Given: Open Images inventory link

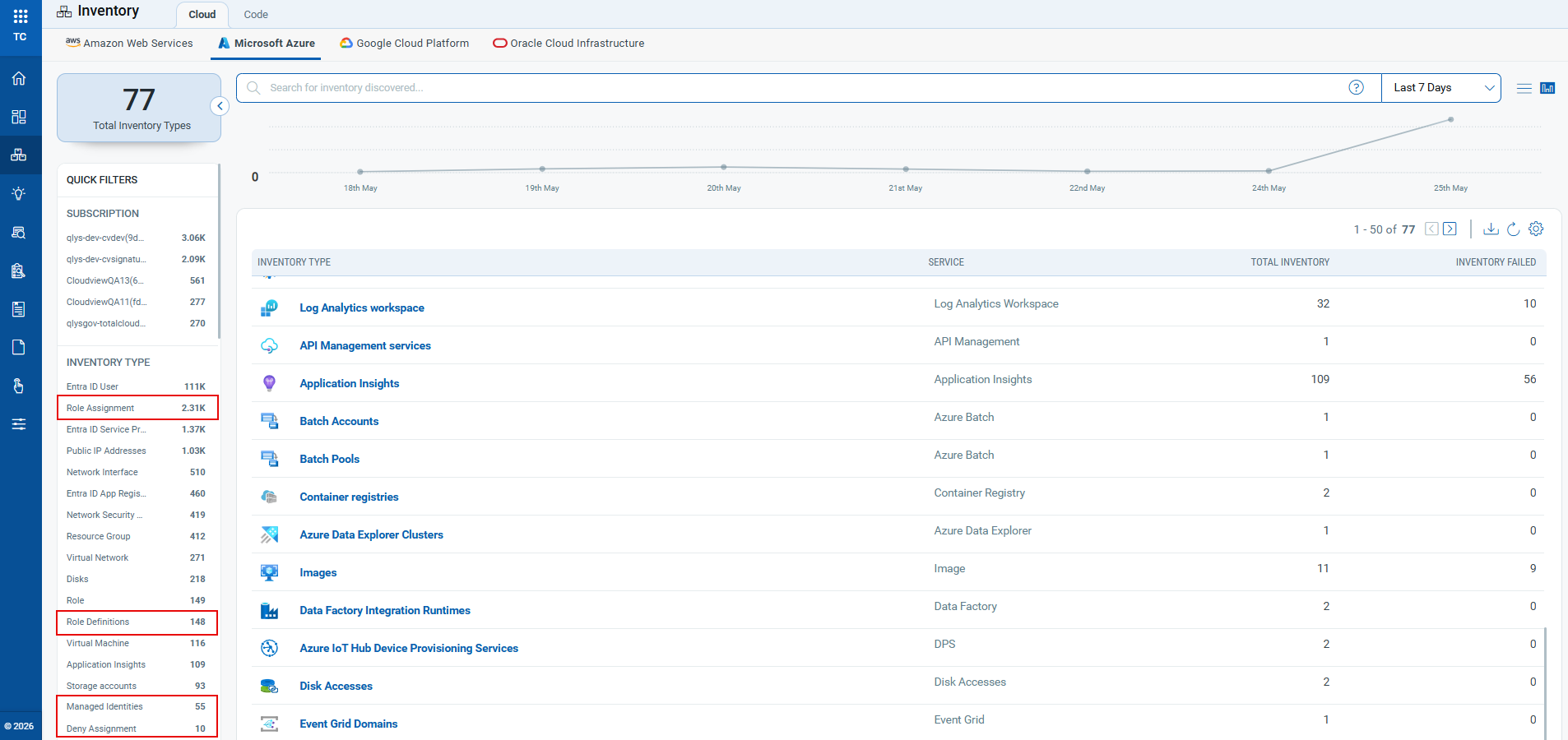Looking at the screenshot, I should pos(318,572).
